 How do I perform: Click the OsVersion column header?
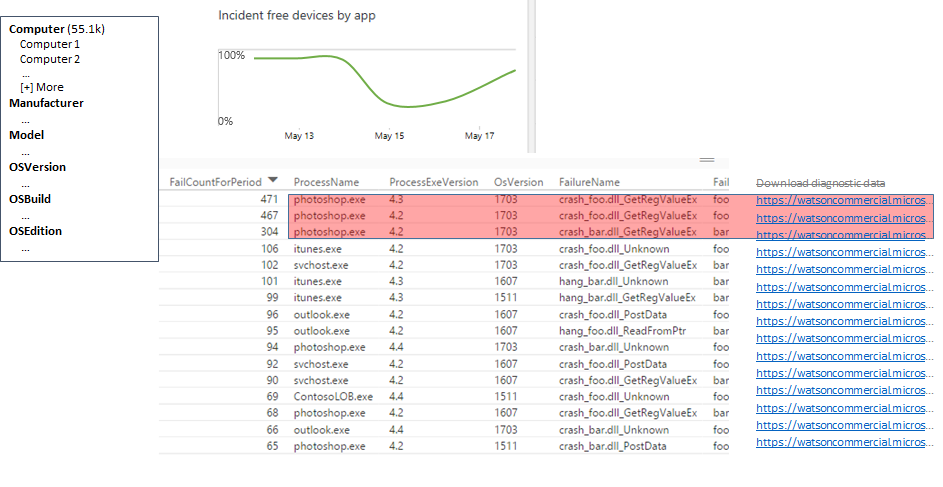point(518,182)
